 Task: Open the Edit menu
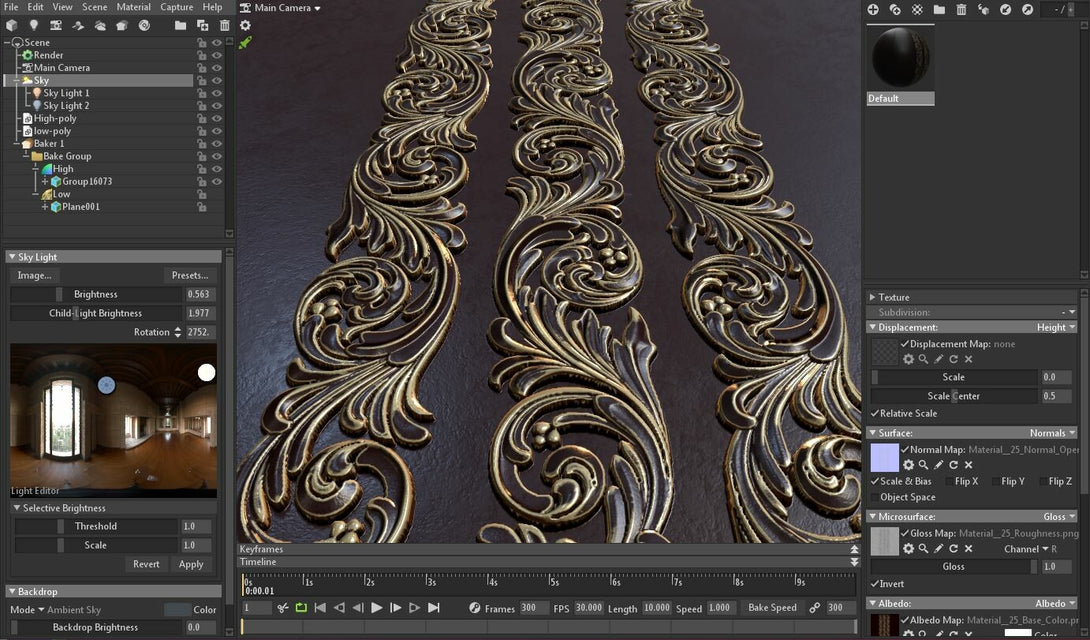[x=35, y=7]
